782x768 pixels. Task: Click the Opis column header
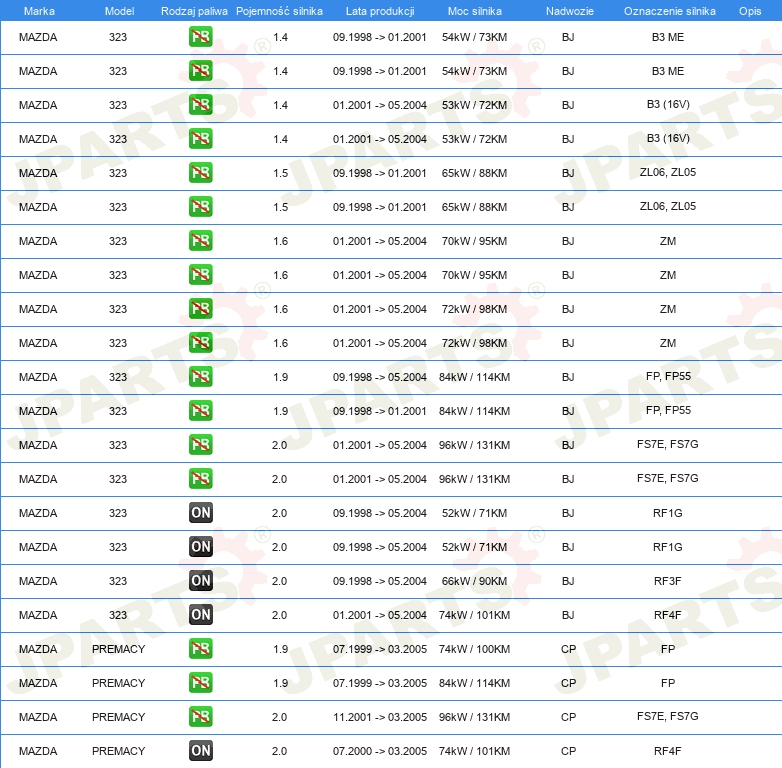click(x=750, y=11)
